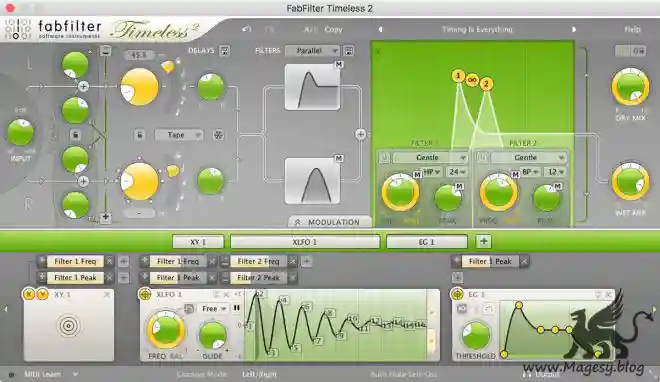Toggle the lock icon left of Tape
Screen dimensions: 660x382
[140, 135]
